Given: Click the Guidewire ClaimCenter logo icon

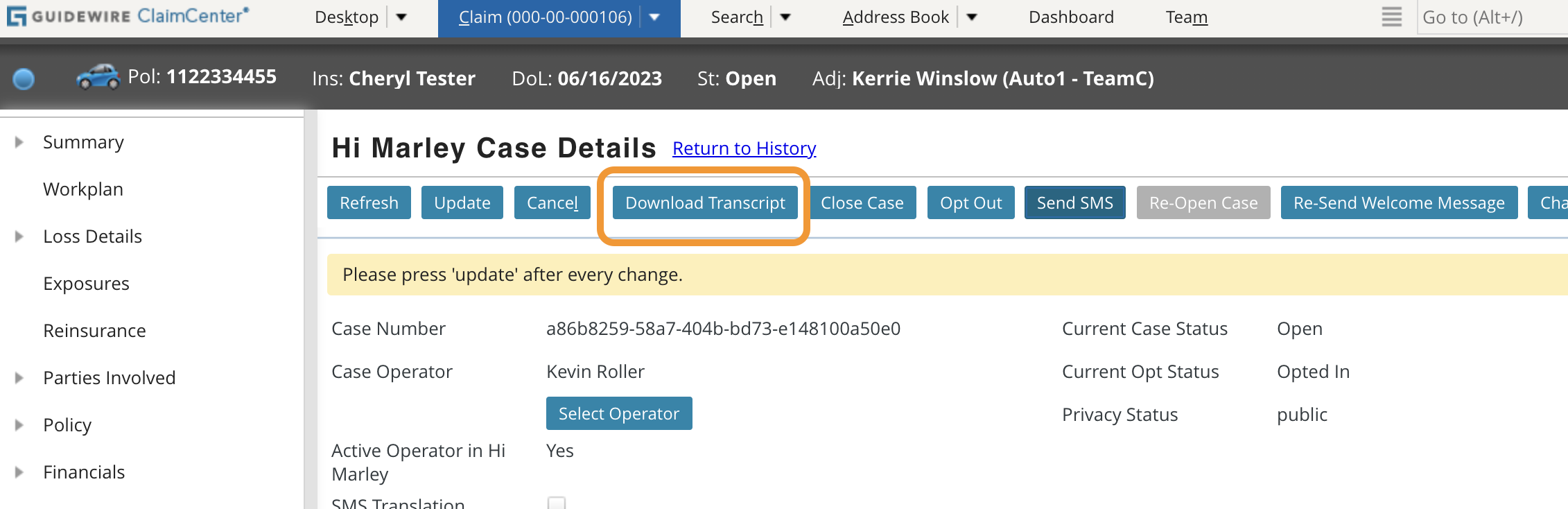Looking at the screenshot, I should [x=17, y=16].
